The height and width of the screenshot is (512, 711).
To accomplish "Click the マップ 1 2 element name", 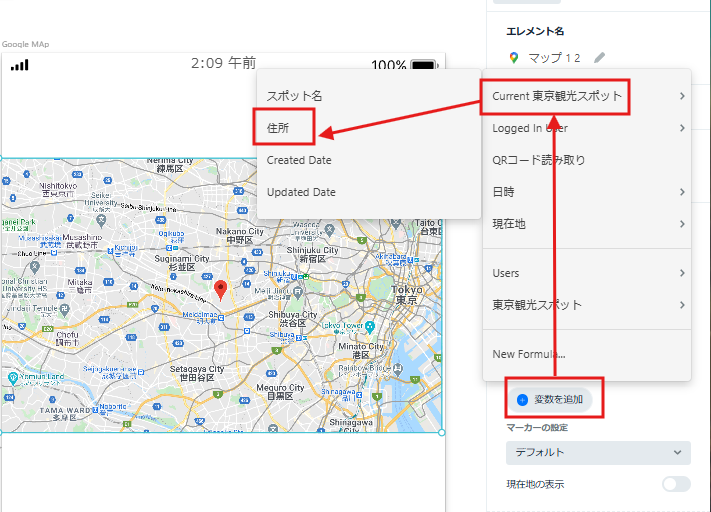I will [x=554, y=58].
